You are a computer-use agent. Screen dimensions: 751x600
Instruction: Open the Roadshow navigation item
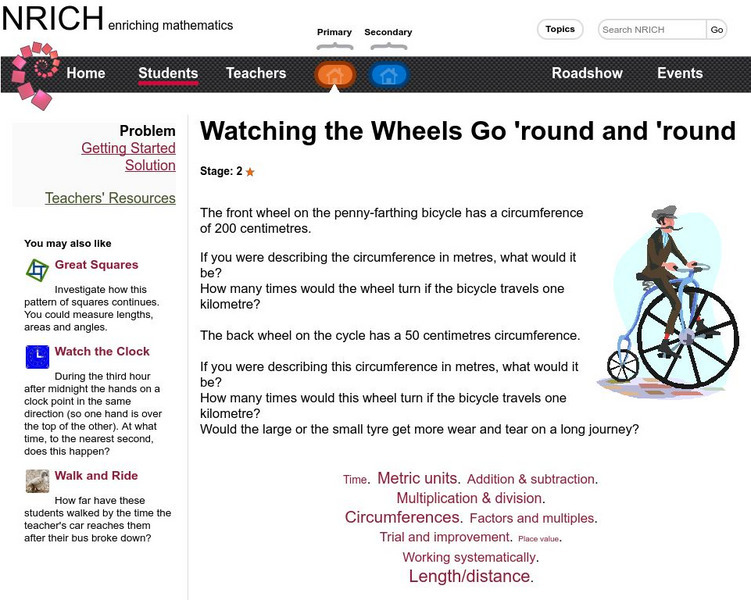coord(587,73)
